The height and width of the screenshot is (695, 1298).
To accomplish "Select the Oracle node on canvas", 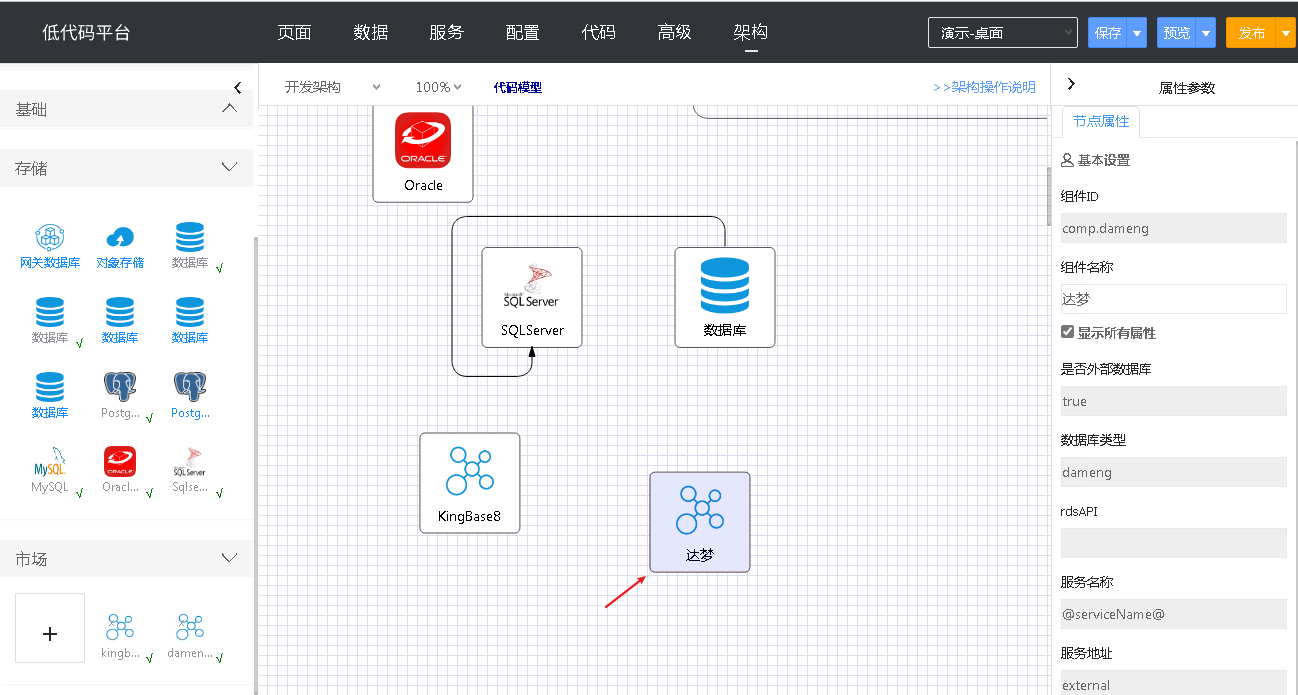I will [x=423, y=152].
